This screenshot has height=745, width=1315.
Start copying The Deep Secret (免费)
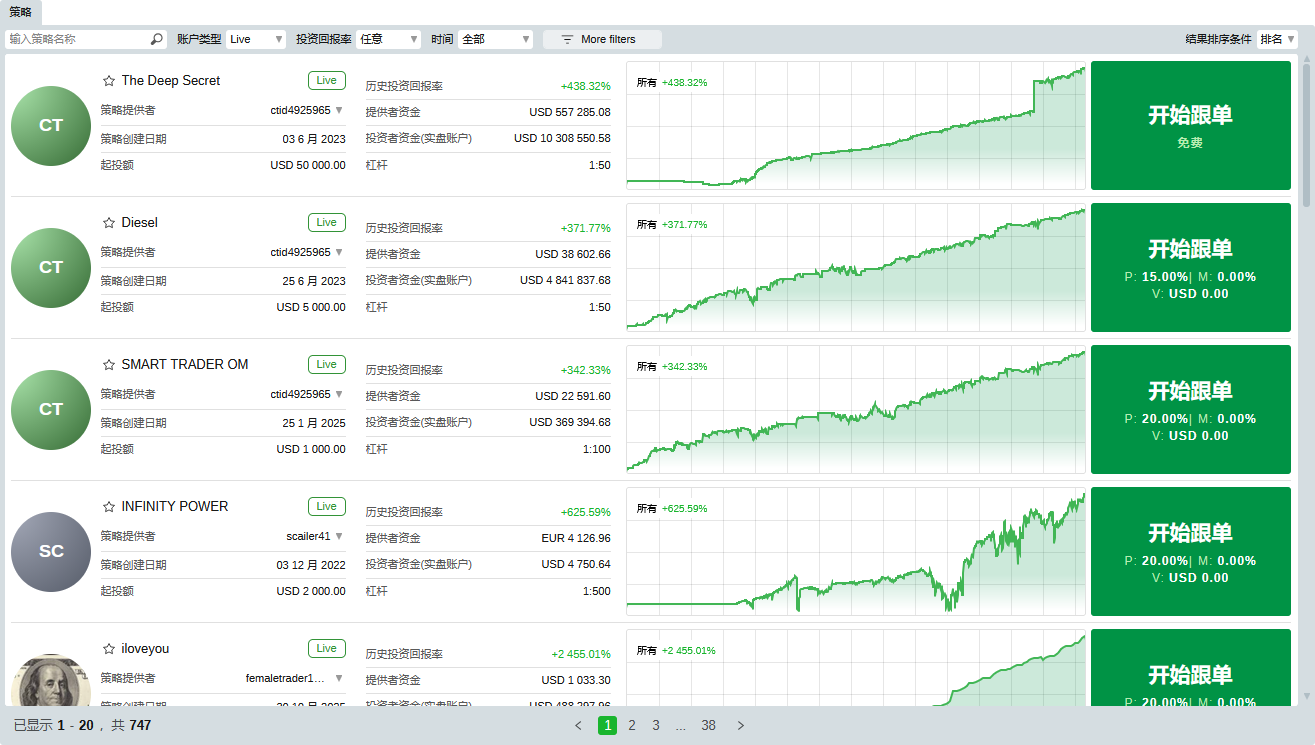(x=1190, y=126)
